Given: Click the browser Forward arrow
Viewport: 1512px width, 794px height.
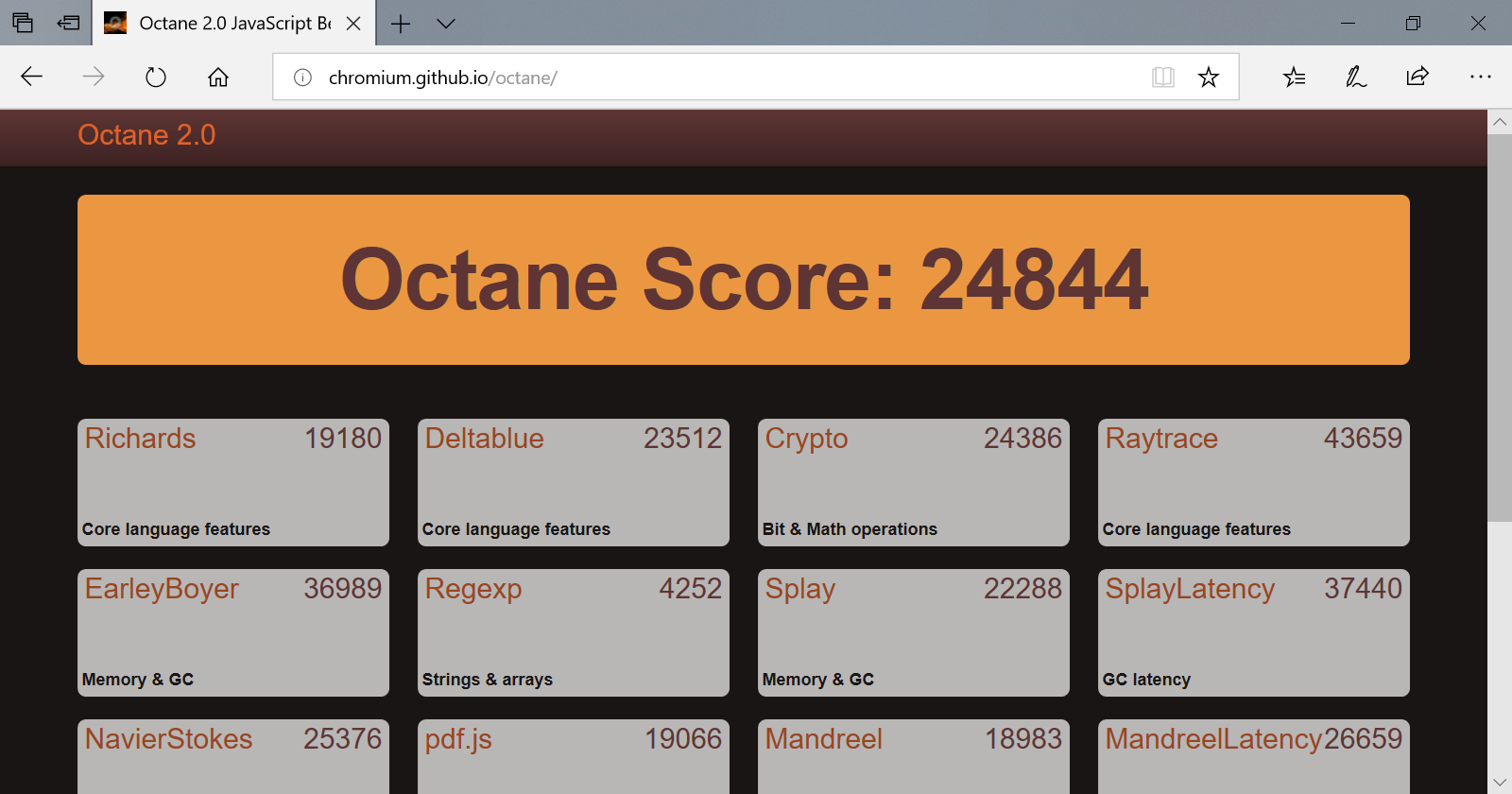Looking at the screenshot, I should click(x=94, y=77).
